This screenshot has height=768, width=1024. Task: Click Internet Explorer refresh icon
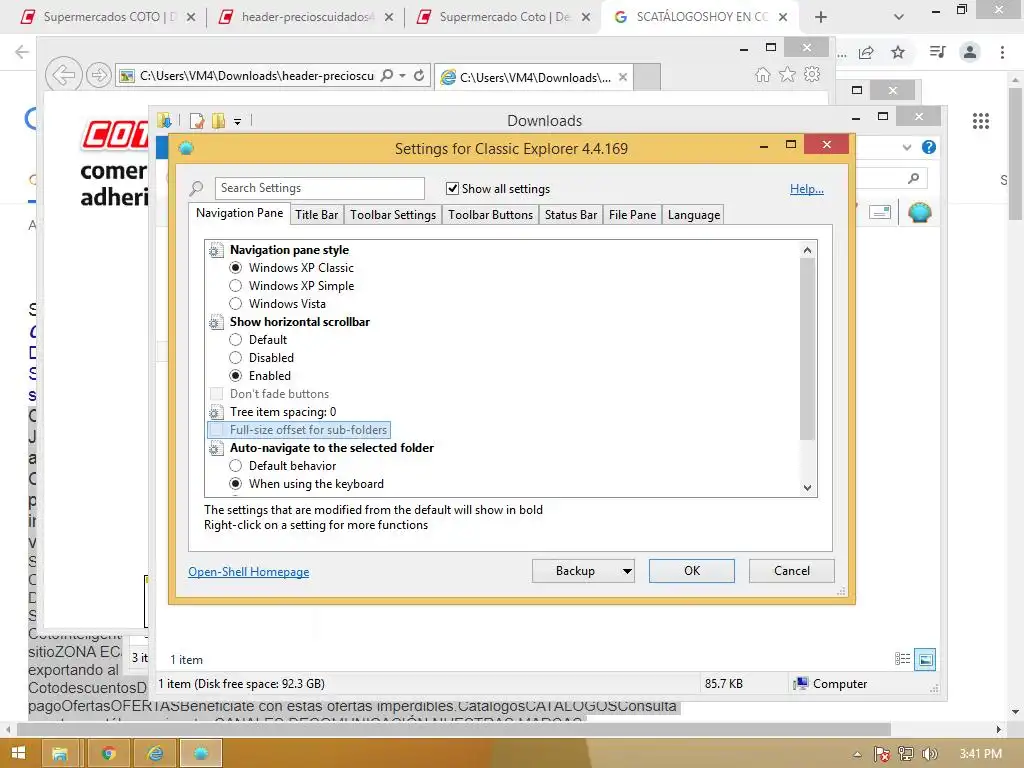(x=419, y=76)
